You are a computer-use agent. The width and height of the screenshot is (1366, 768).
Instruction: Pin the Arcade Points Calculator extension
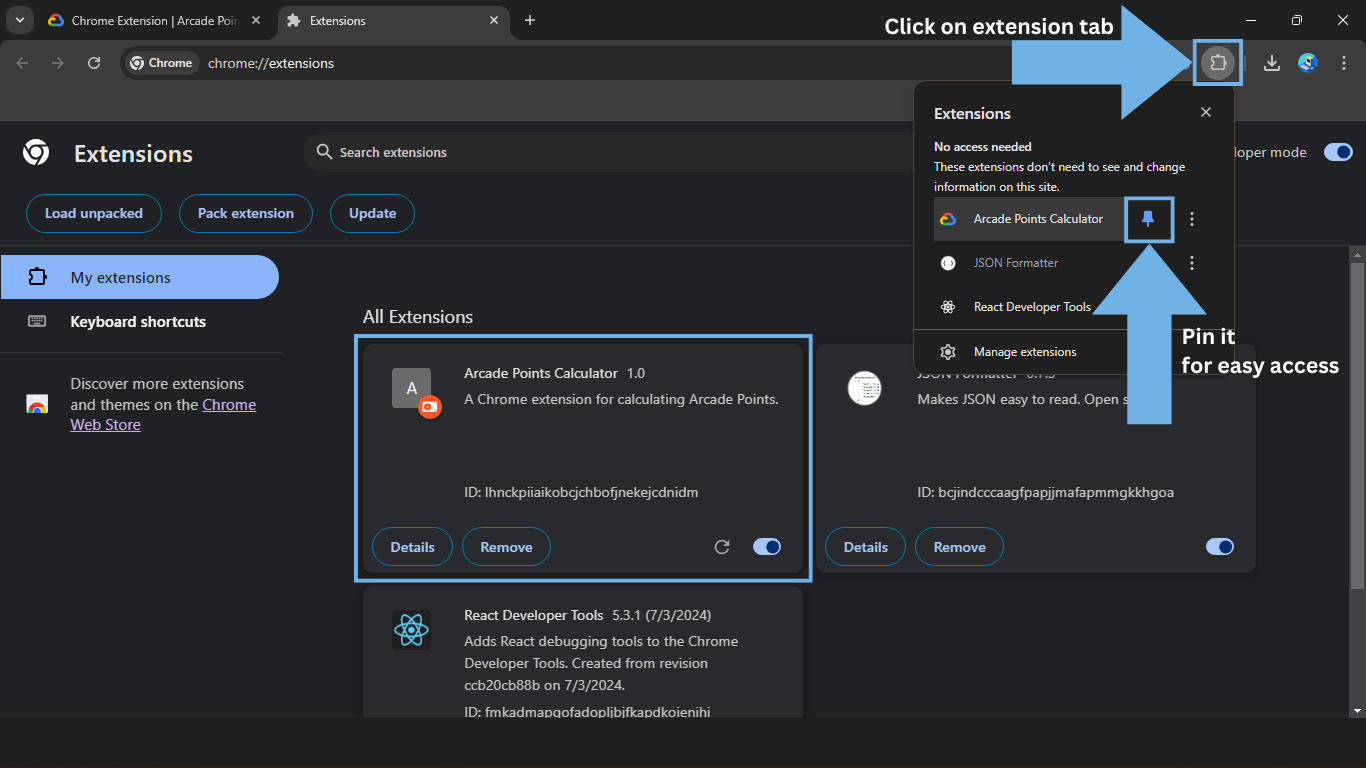(x=1148, y=219)
